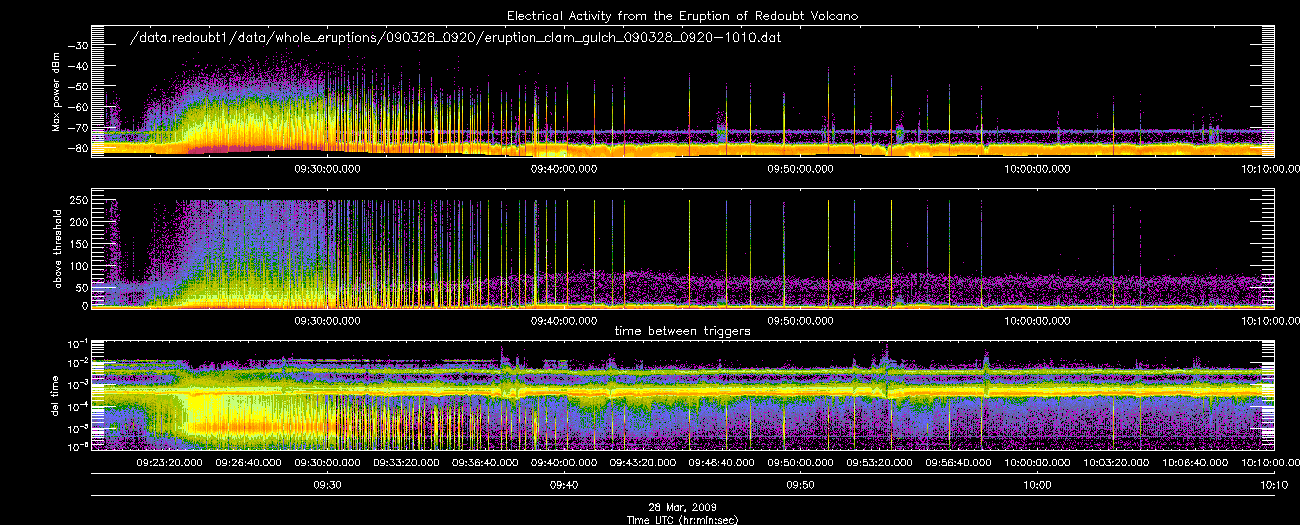Click the '250' tick on above threshold axis
1300x525 pixels.
click(x=81, y=200)
